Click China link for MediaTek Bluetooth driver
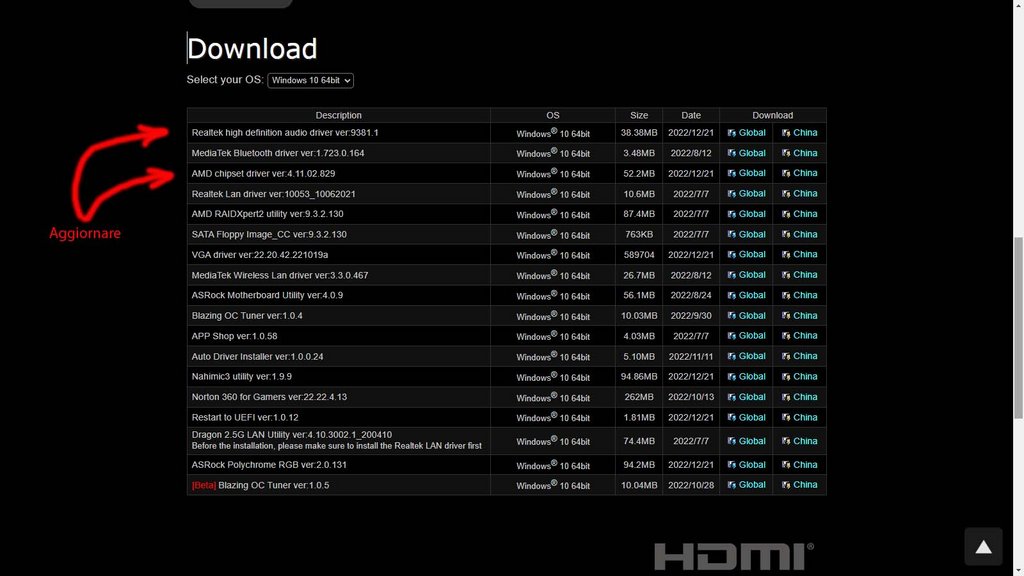1024x576 pixels. pyautogui.click(x=799, y=153)
